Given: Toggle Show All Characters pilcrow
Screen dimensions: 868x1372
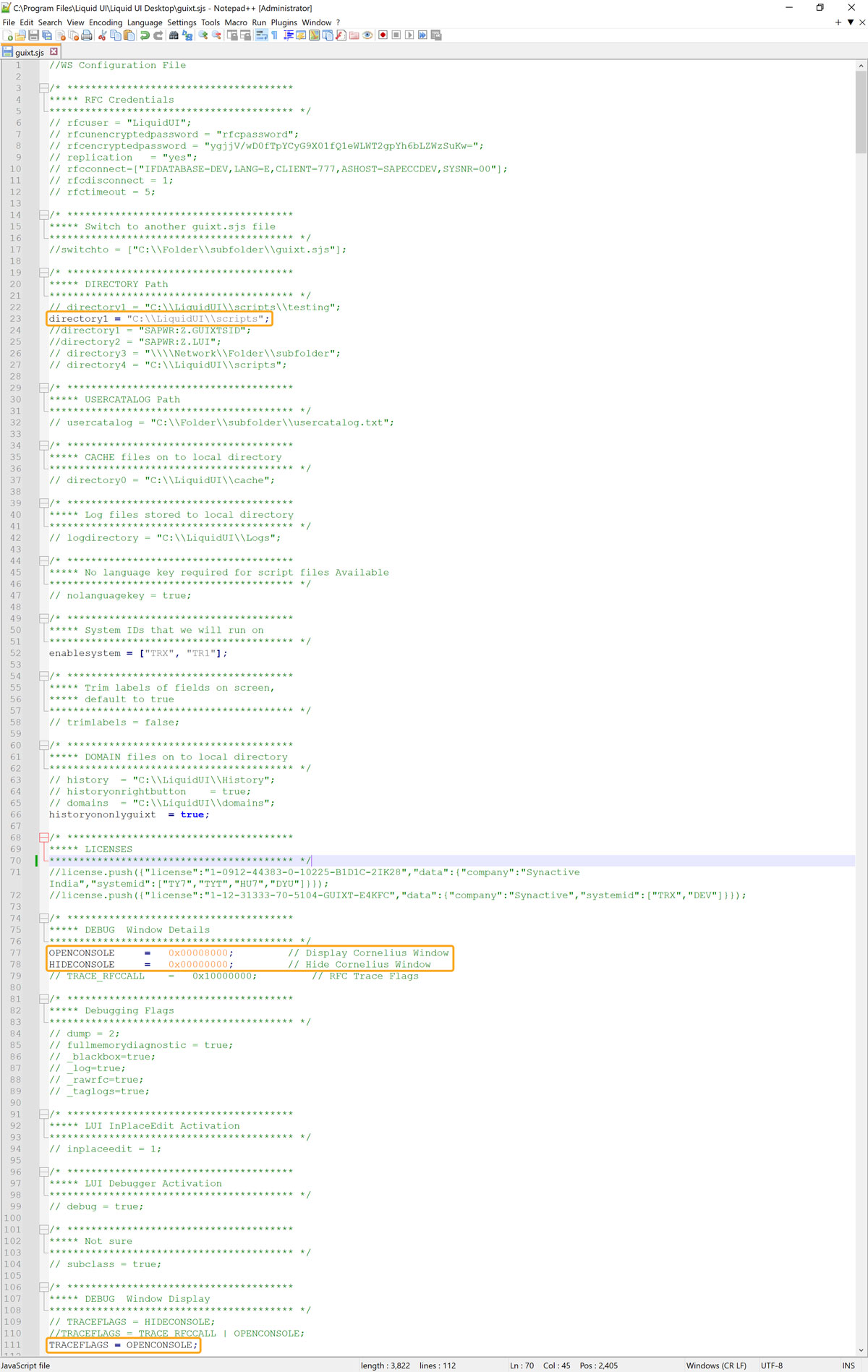Looking at the screenshot, I should tap(275, 35).
